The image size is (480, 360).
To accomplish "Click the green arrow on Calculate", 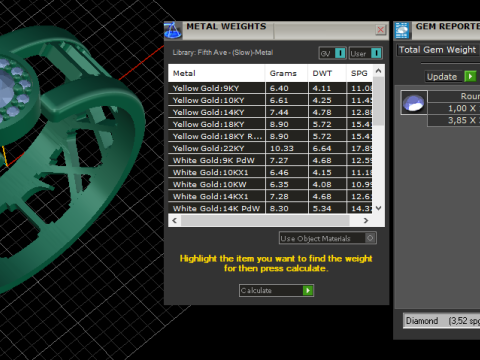I will click(x=308, y=290).
